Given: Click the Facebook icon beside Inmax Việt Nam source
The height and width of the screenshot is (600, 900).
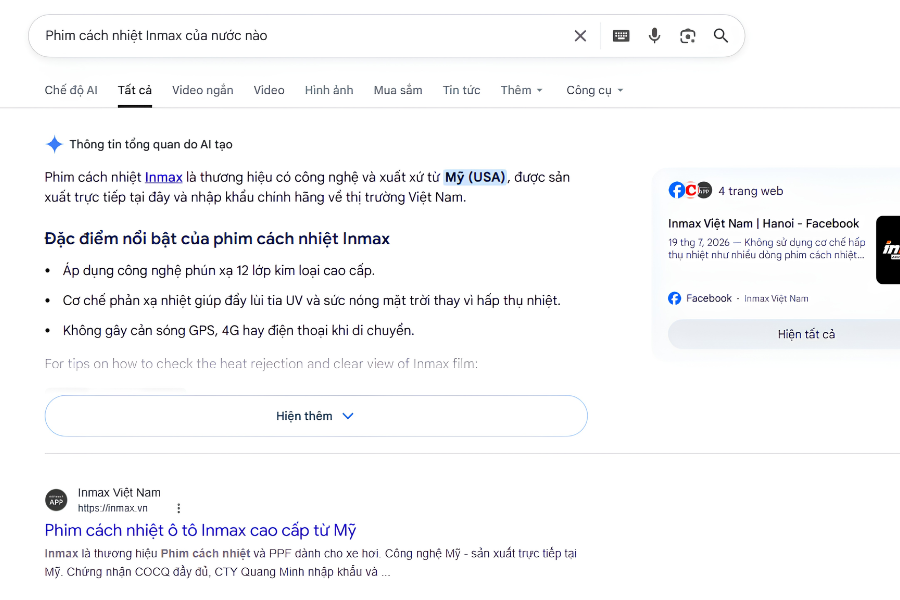Looking at the screenshot, I should [x=674, y=298].
